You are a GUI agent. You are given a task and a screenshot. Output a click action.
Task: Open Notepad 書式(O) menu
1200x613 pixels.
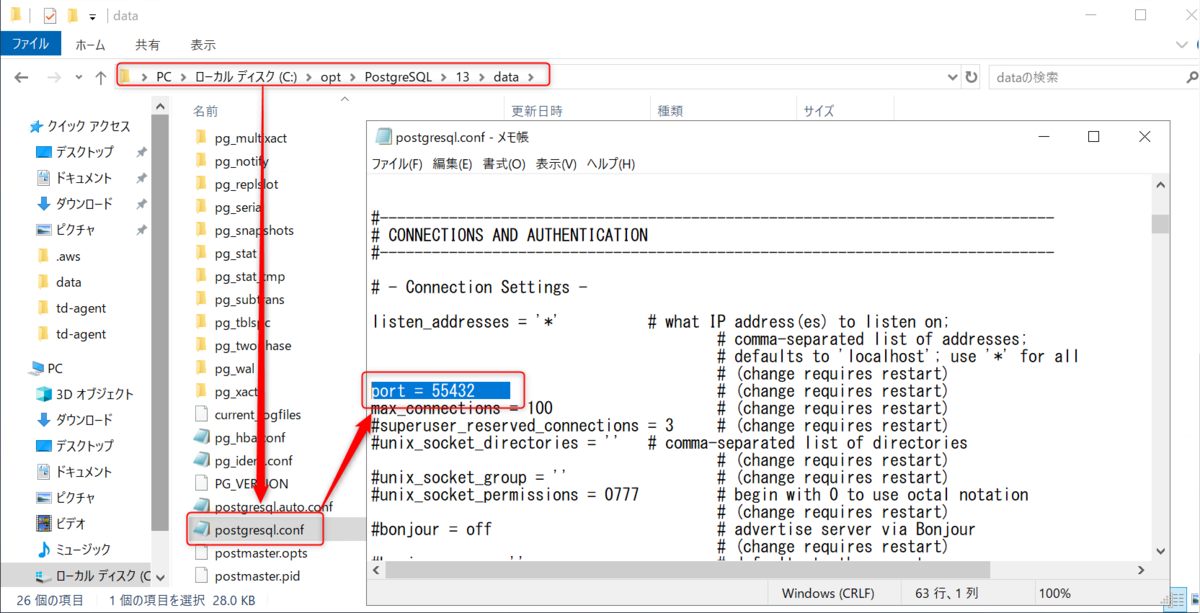[504, 164]
